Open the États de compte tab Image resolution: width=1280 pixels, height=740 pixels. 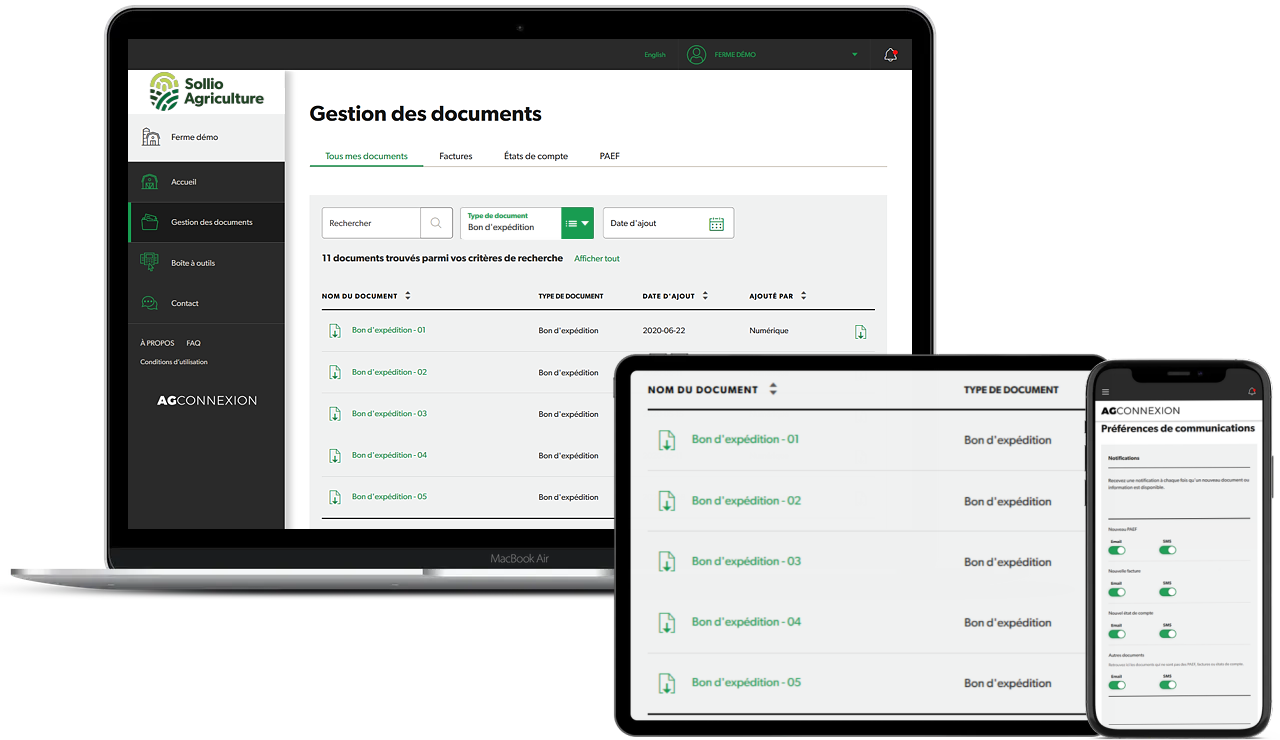click(x=536, y=156)
